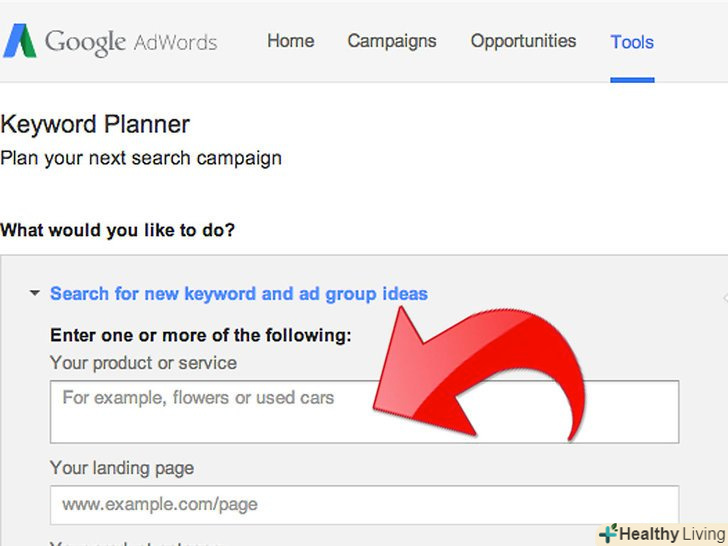Image resolution: width=728 pixels, height=546 pixels.
Task: Click 'Search for new keyword and ad group ideas'
Action: 239,294
